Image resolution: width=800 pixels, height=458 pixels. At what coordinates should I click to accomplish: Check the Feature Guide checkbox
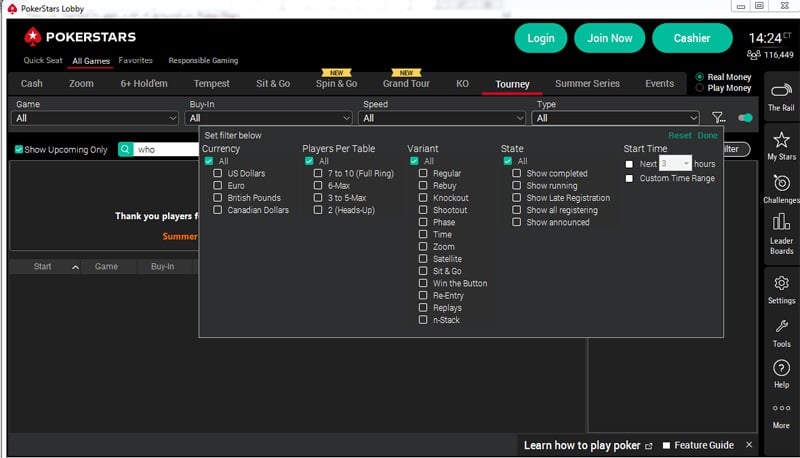(666, 446)
